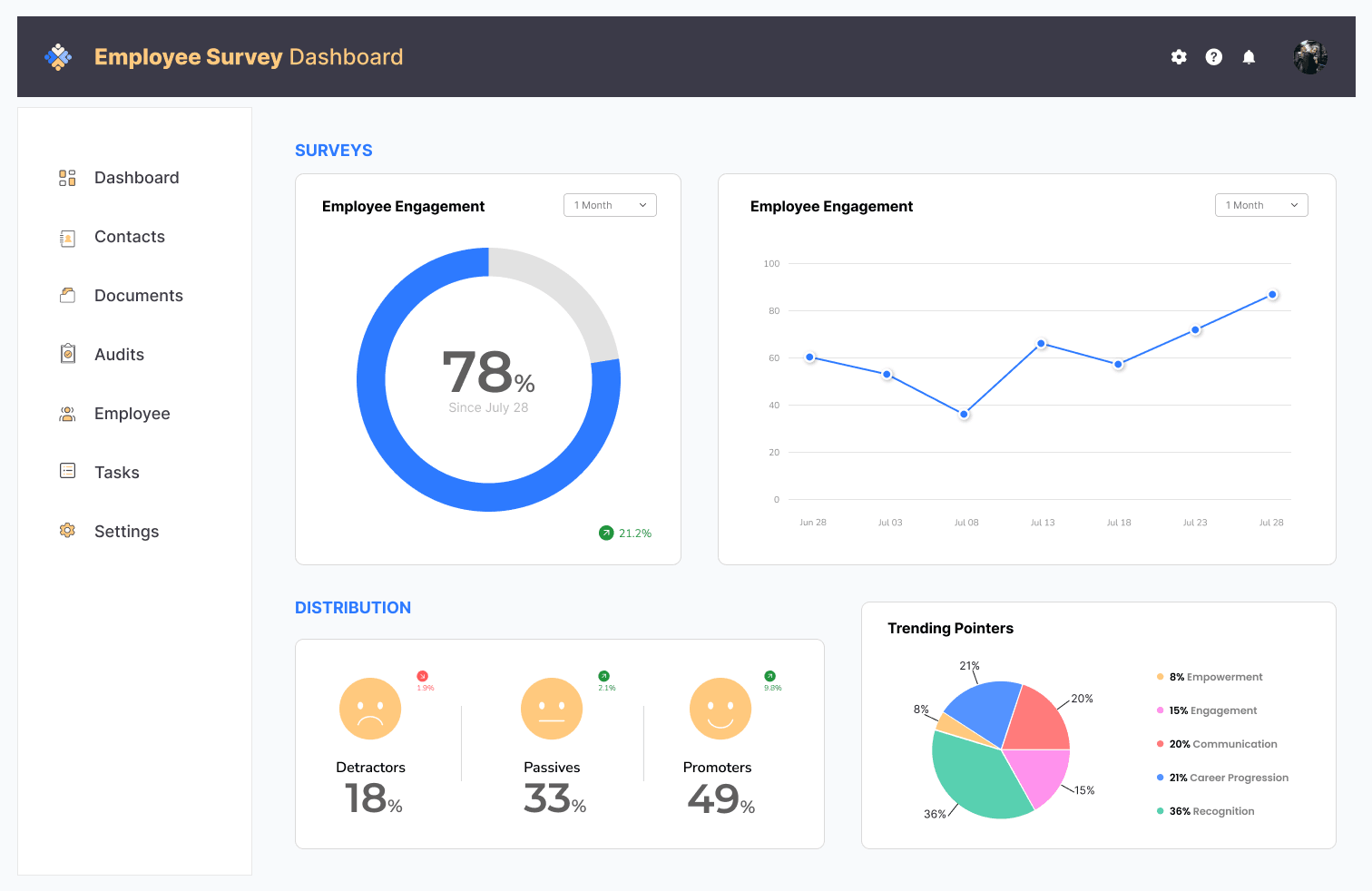Click the red 1.9% Detractors change badge
The width and height of the screenshot is (1372, 891).
point(424,680)
